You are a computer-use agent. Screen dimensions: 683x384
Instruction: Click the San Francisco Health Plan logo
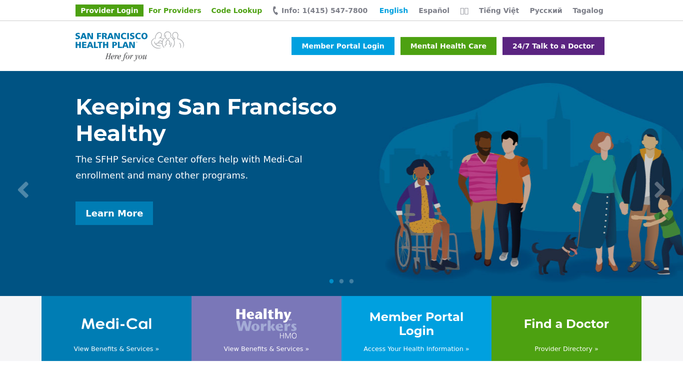129,45
